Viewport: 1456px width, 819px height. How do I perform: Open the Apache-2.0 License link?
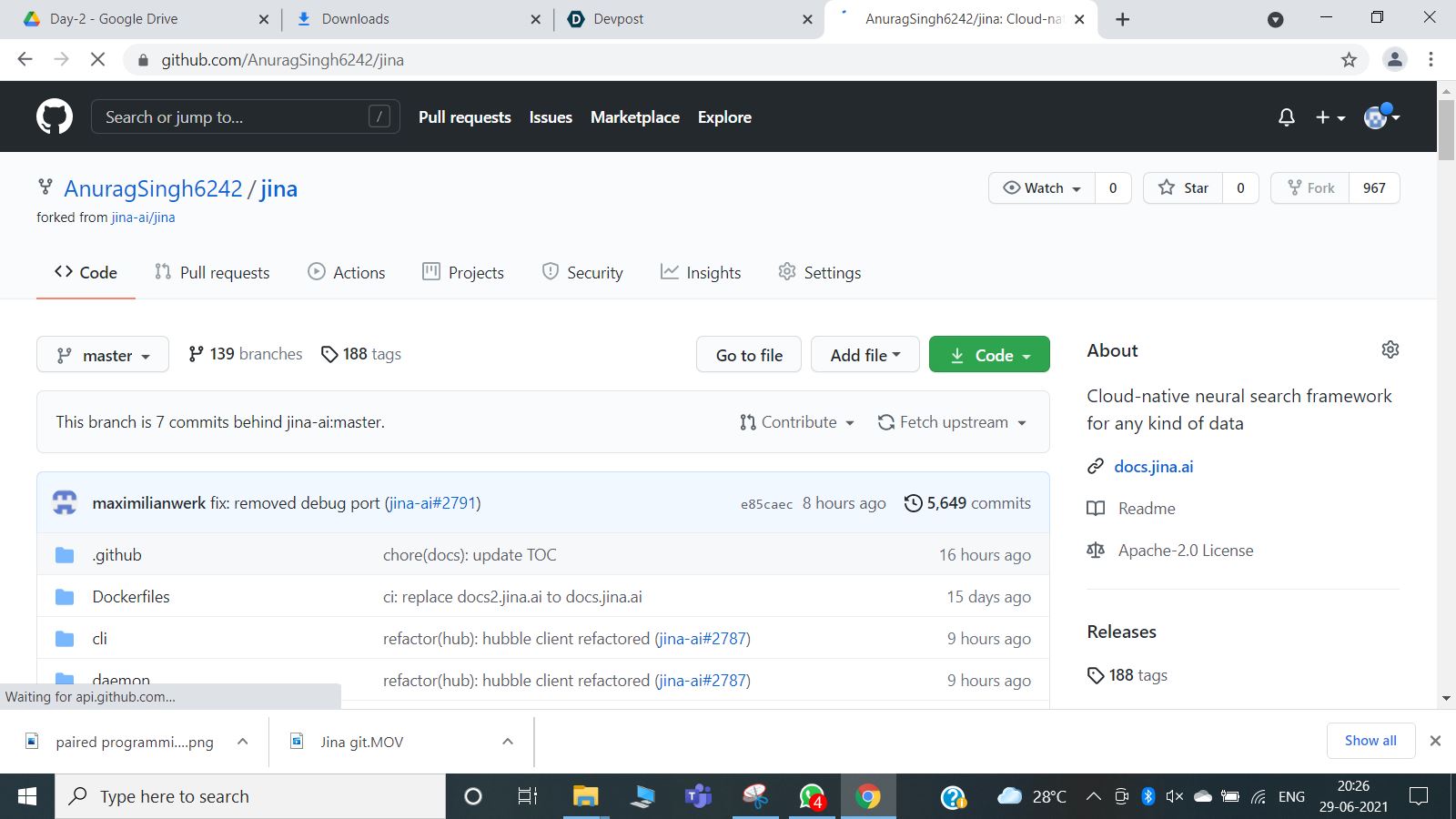pyautogui.click(x=1186, y=551)
